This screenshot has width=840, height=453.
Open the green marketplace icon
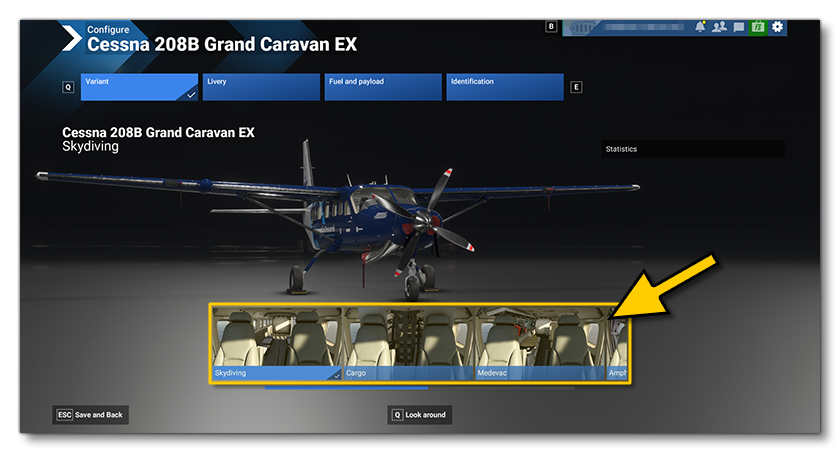758,27
